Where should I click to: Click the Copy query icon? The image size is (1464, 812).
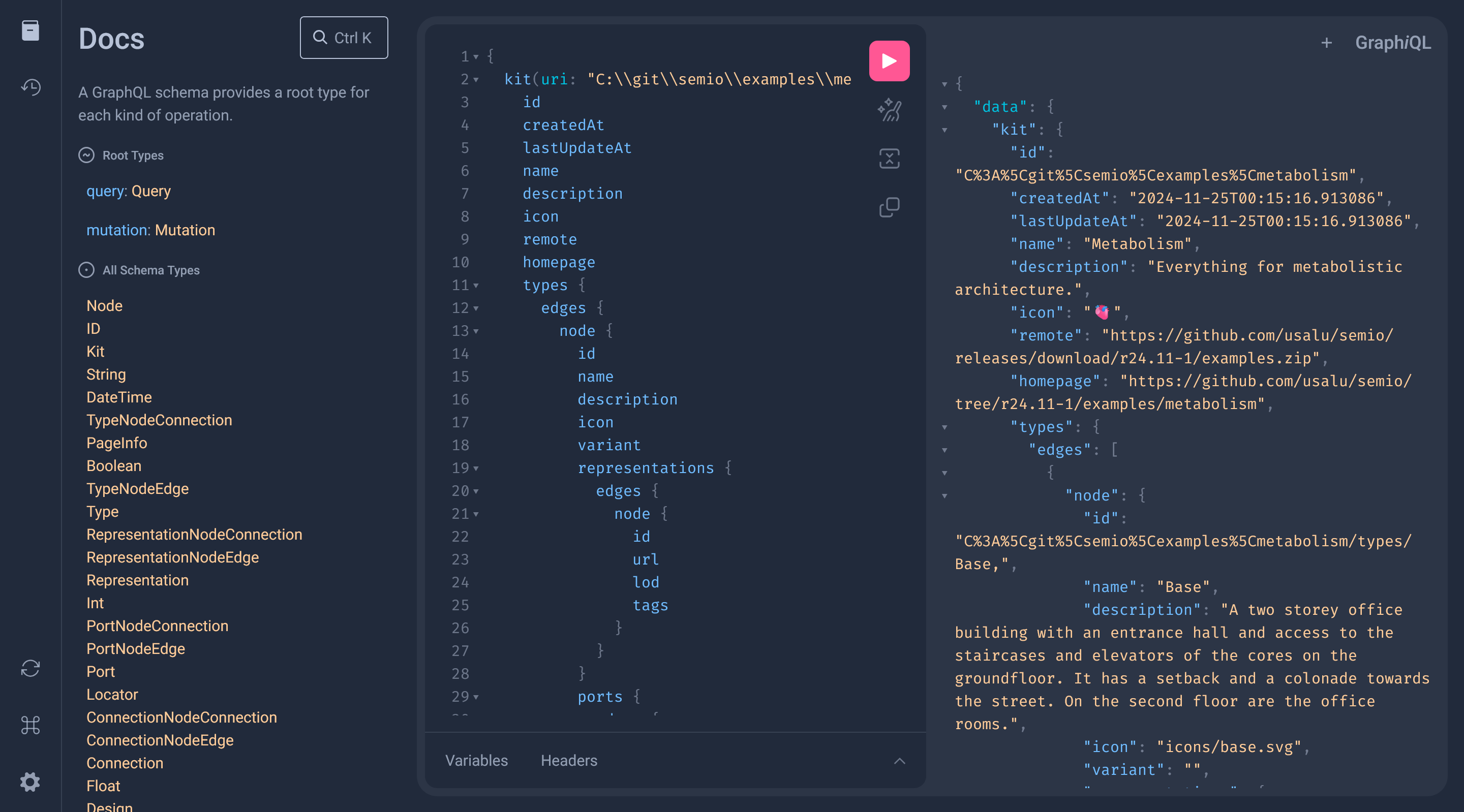[889, 207]
